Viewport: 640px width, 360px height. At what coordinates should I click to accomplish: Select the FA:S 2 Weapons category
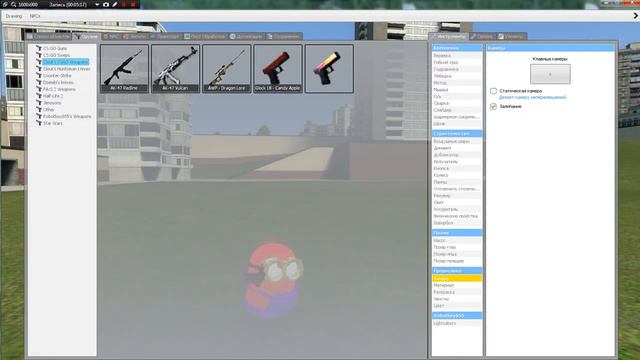tap(59, 89)
